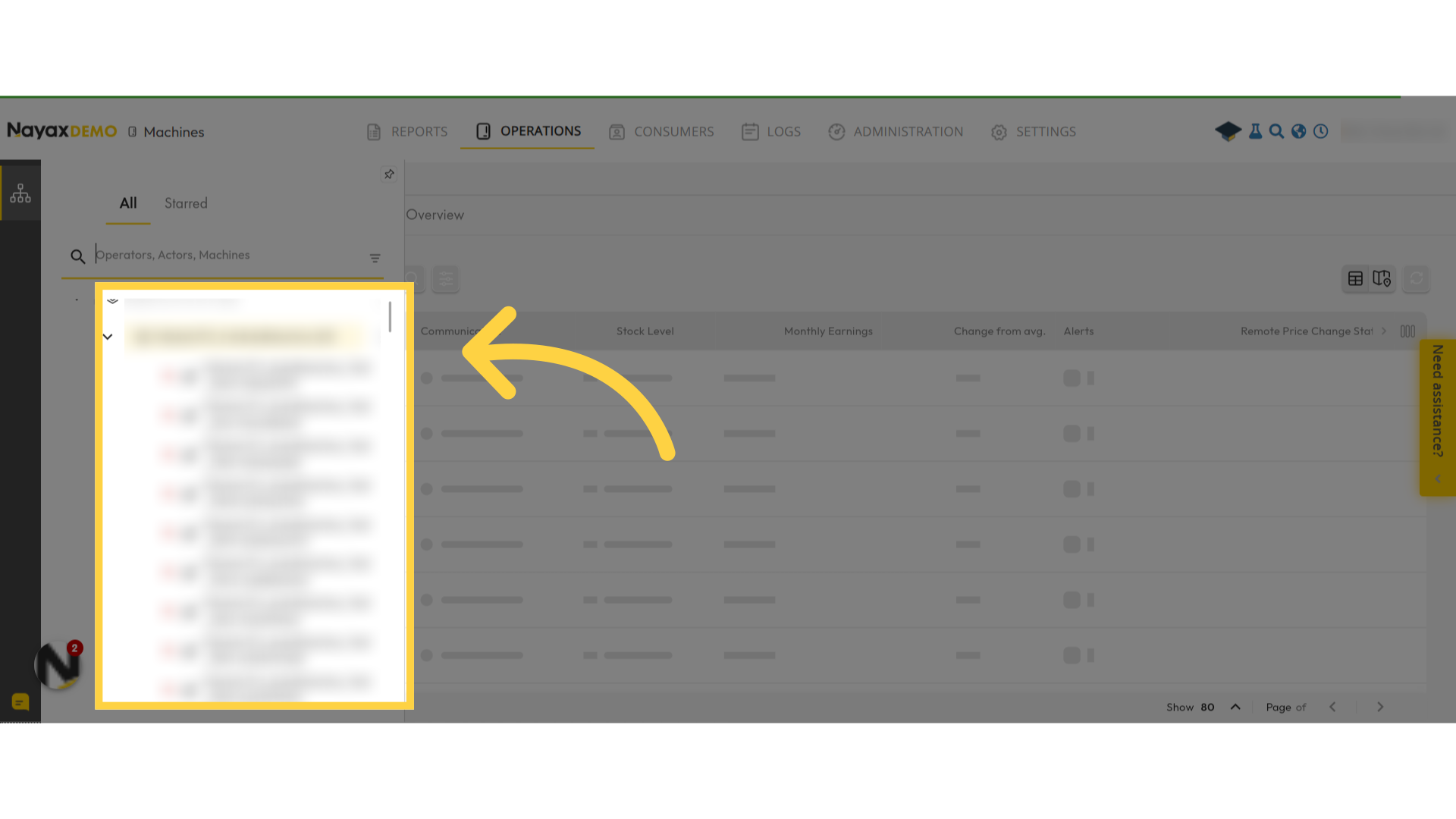Open the yellow chat bubble icon
Viewport: 1456px width, 819px height.
coord(20,702)
